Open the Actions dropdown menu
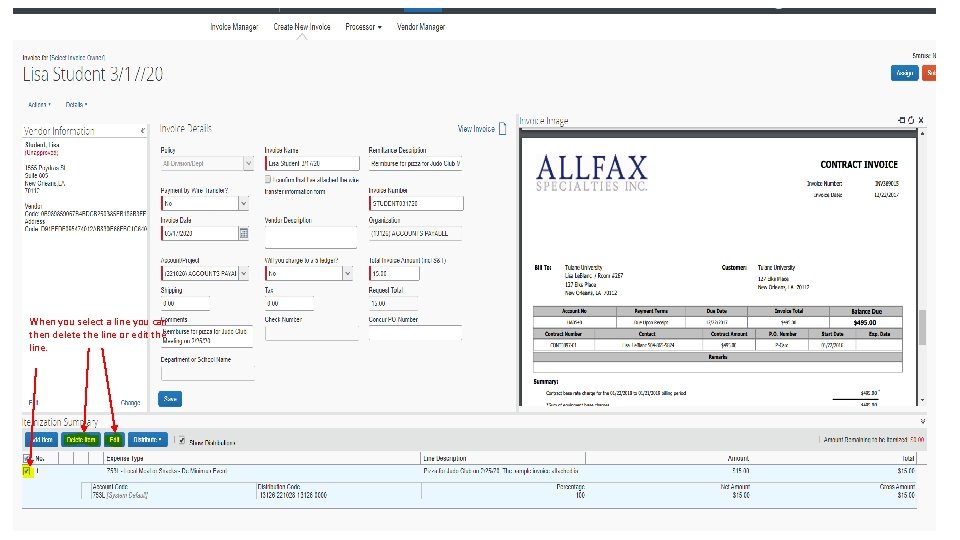 39,105
